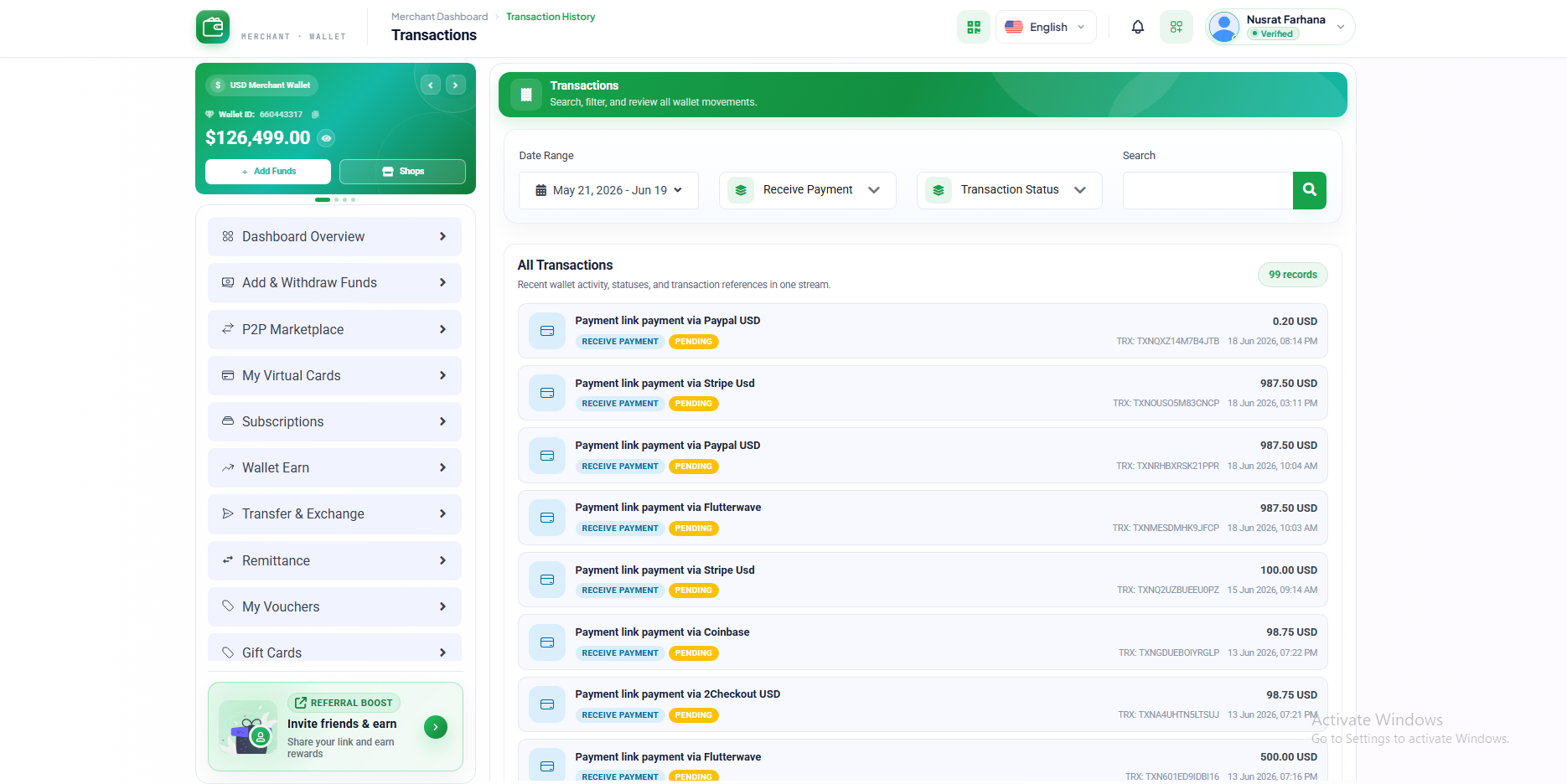
Task: Open P2P Marketplace menu item
Action: click(x=334, y=329)
